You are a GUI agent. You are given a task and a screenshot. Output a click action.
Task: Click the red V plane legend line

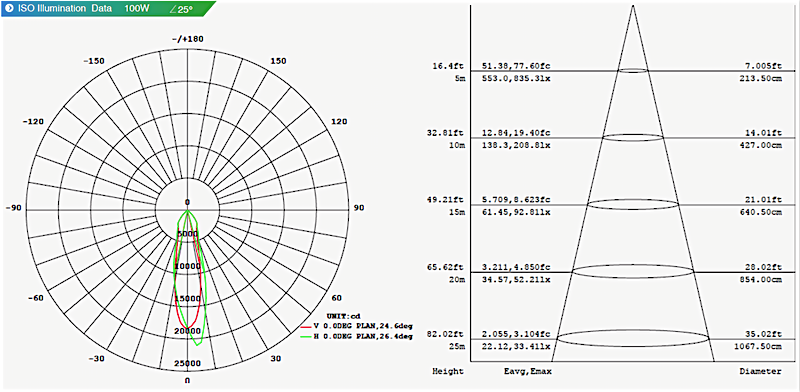tap(306, 326)
